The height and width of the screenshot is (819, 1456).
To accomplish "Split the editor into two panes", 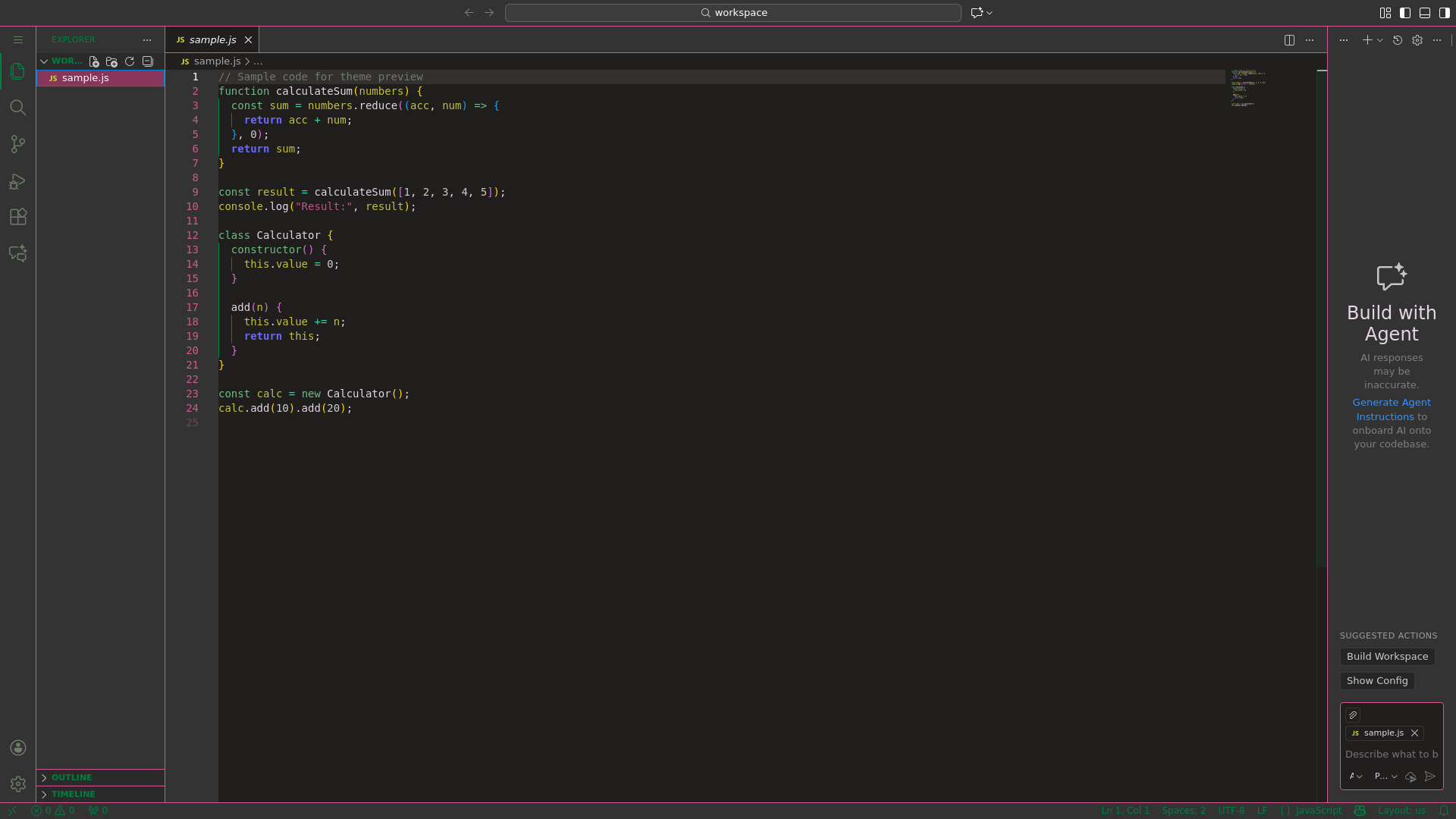I will pyautogui.click(x=1289, y=40).
